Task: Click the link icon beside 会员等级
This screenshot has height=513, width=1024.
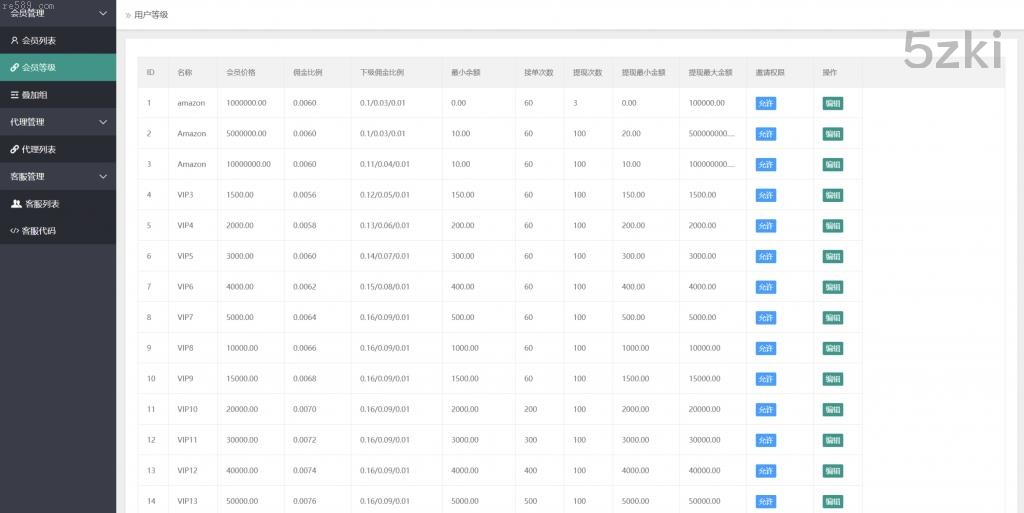Action: [14, 68]
